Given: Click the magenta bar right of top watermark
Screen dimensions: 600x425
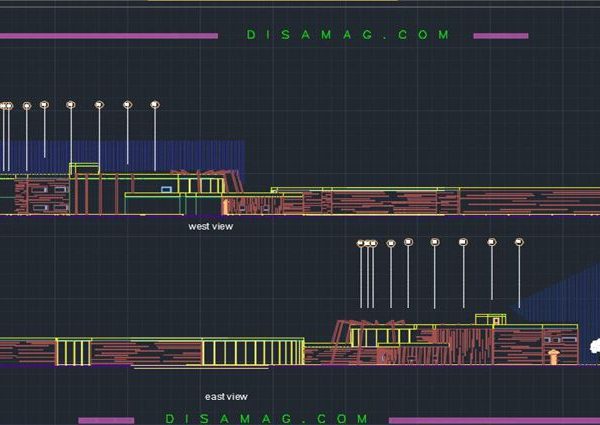Looking at the screenshot, I should point(500,36).
